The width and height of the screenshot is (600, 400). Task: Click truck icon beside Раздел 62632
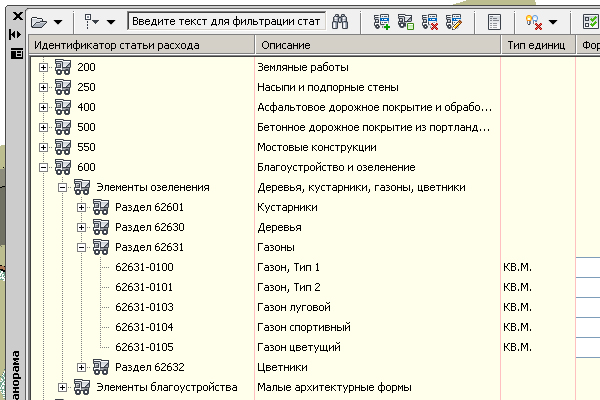pos(101,367)
